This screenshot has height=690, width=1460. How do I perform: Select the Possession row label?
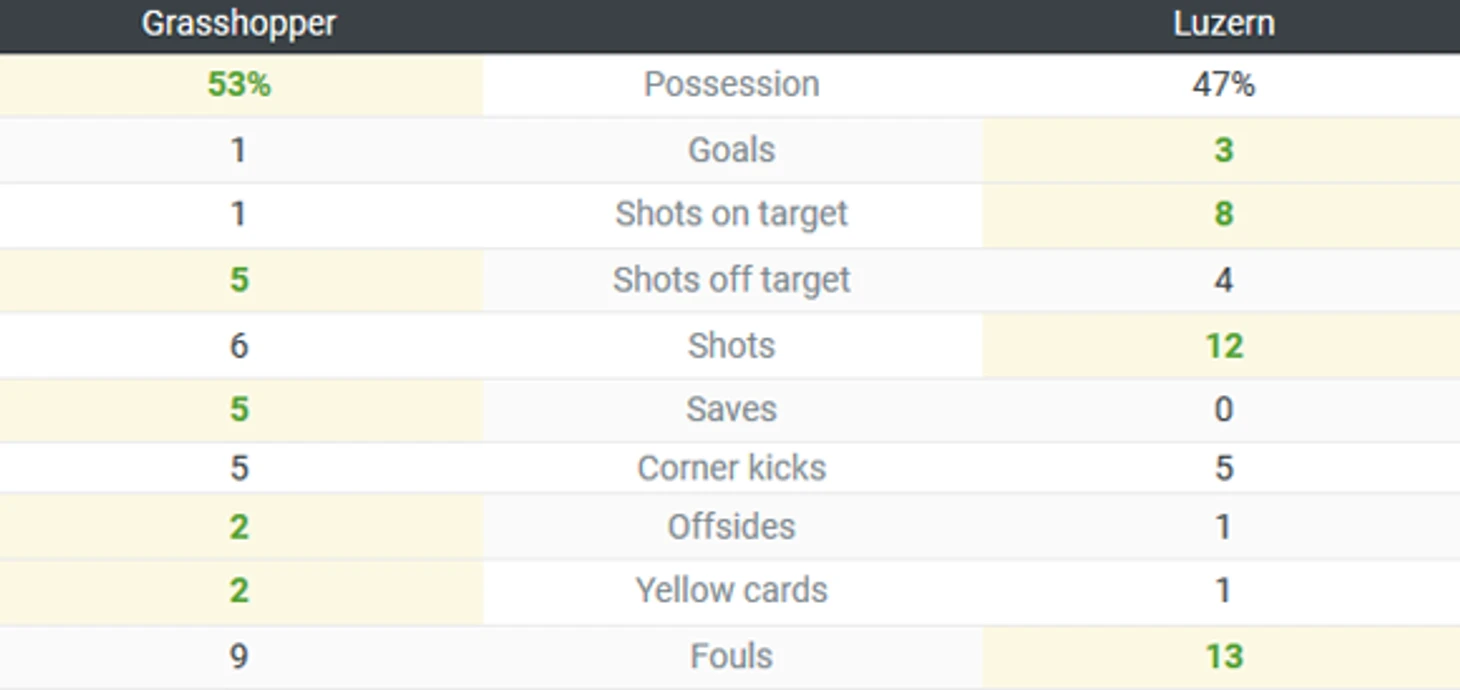point(731,84)
